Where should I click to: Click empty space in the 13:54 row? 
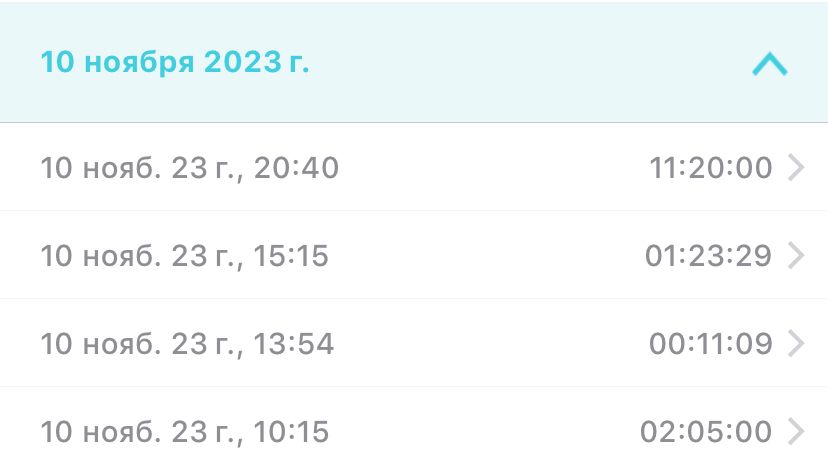[490, 344]
